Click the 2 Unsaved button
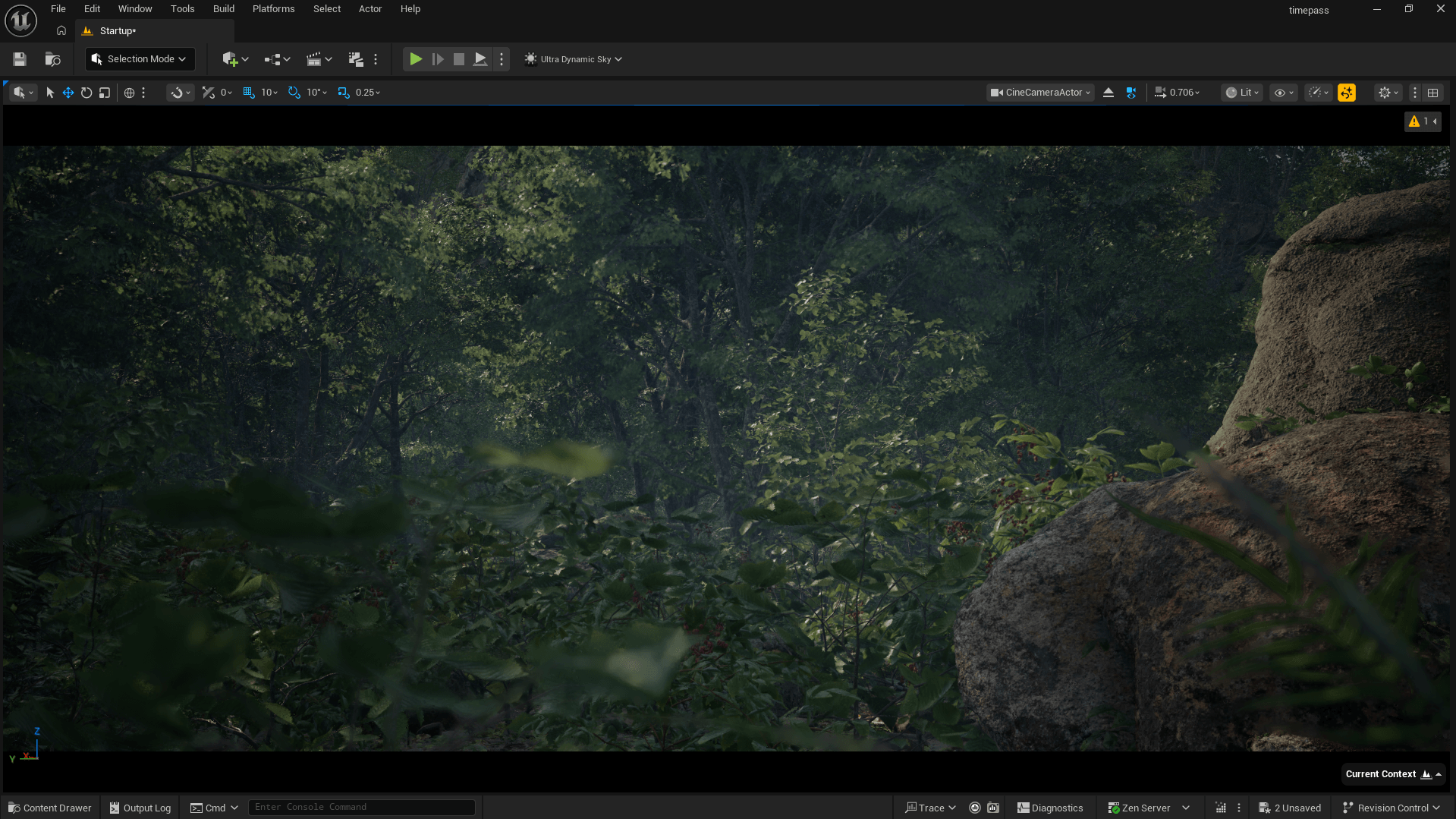Screen dimensions: 1456x819 [x=1290, y=808]
